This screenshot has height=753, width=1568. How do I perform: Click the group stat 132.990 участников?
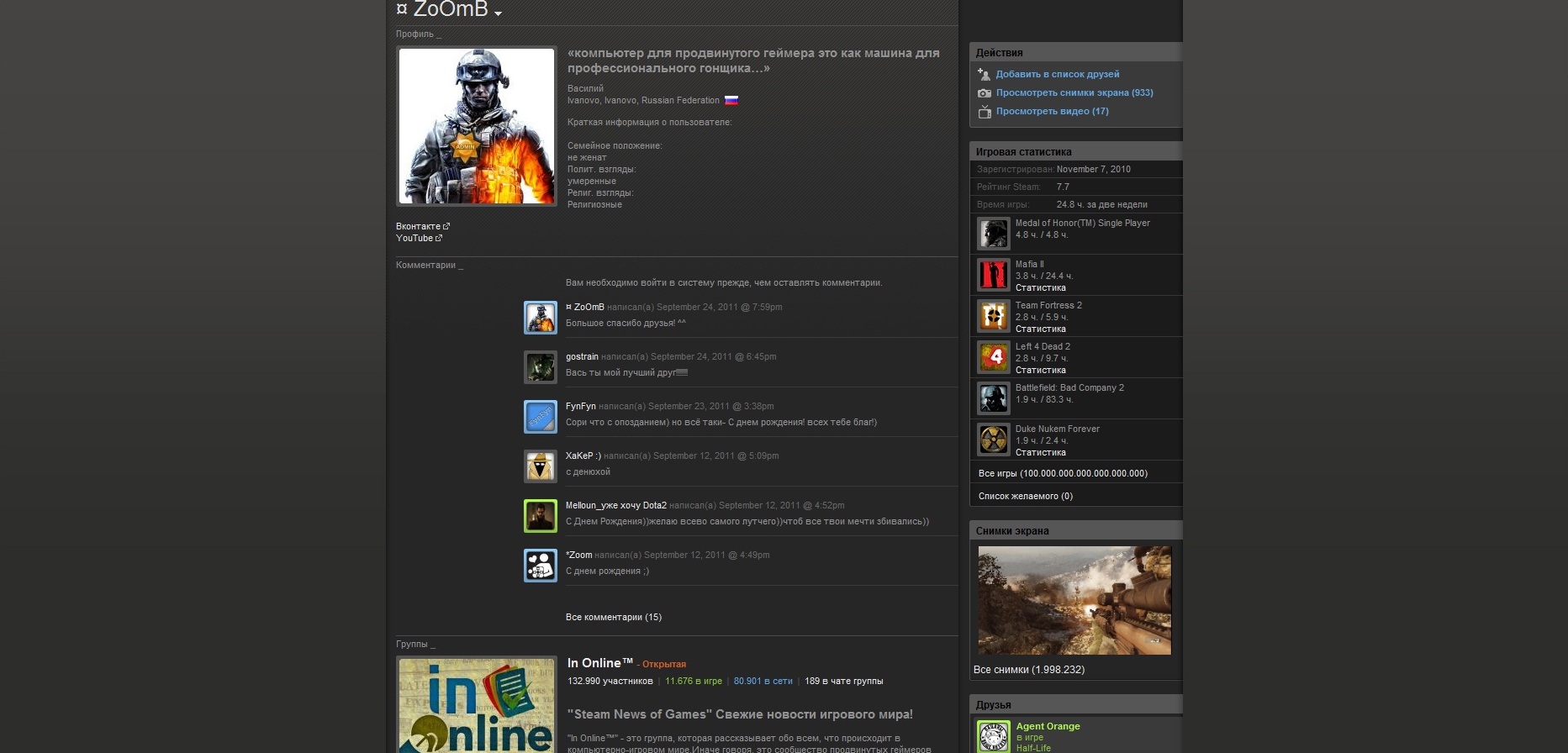coord(610,681)
